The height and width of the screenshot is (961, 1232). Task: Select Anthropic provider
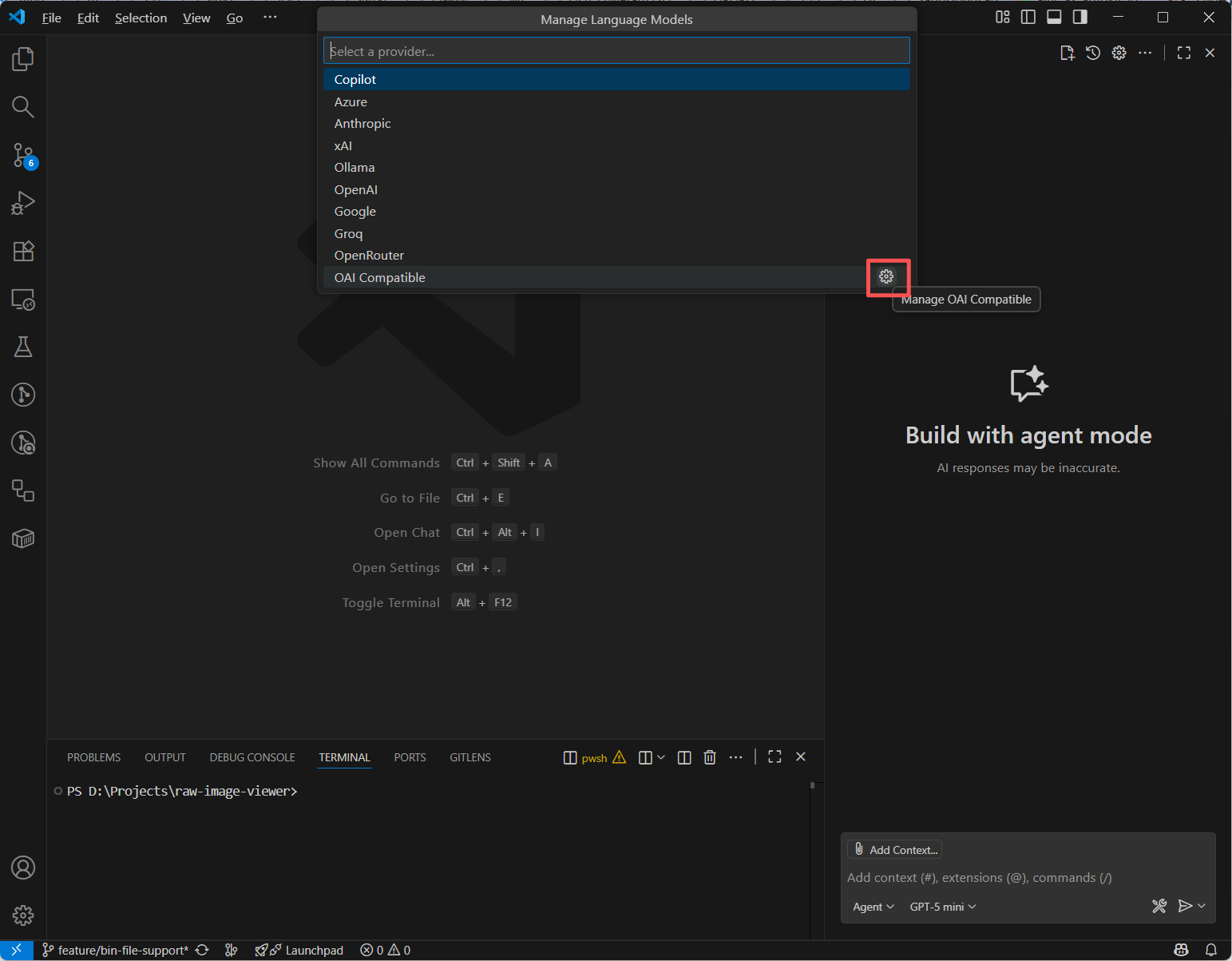[616, 123]
